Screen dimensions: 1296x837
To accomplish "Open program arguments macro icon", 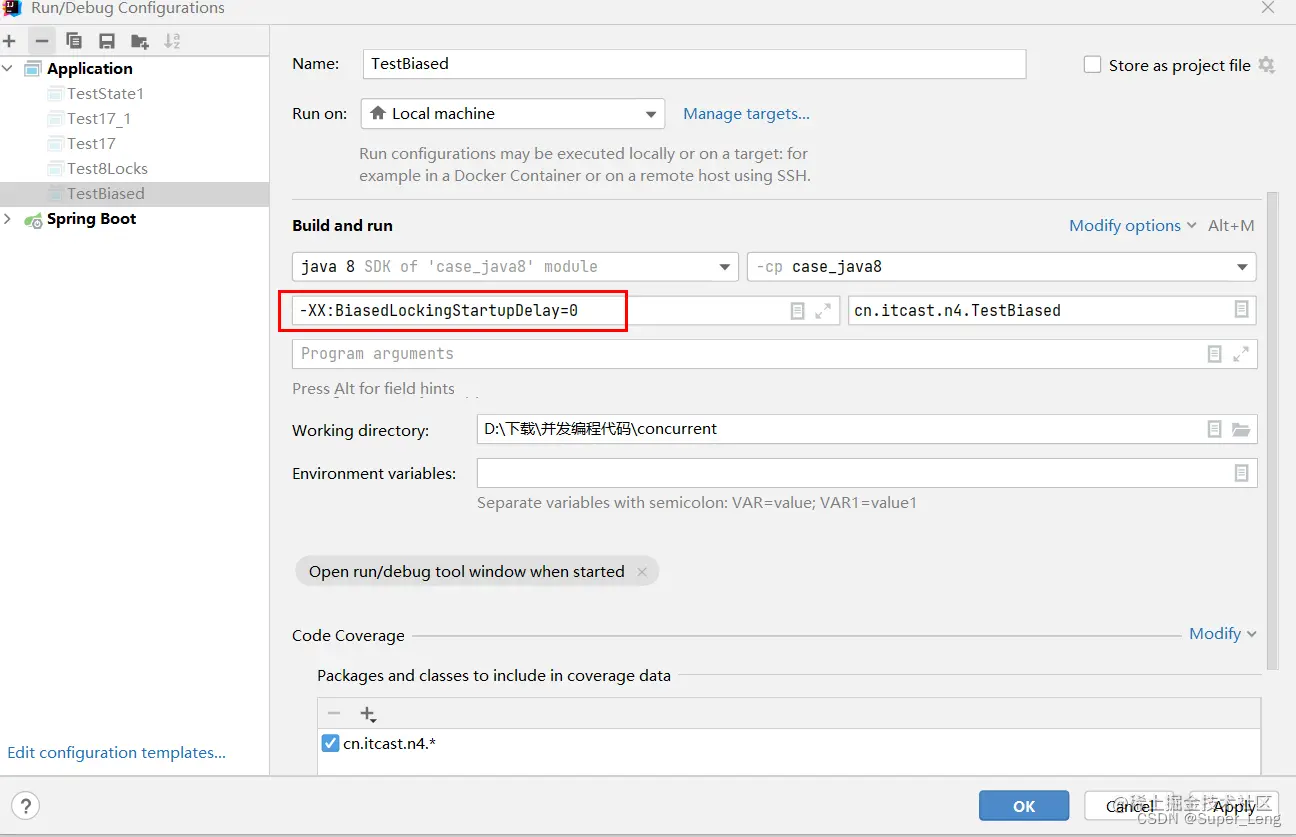I will click(1214, 354).
